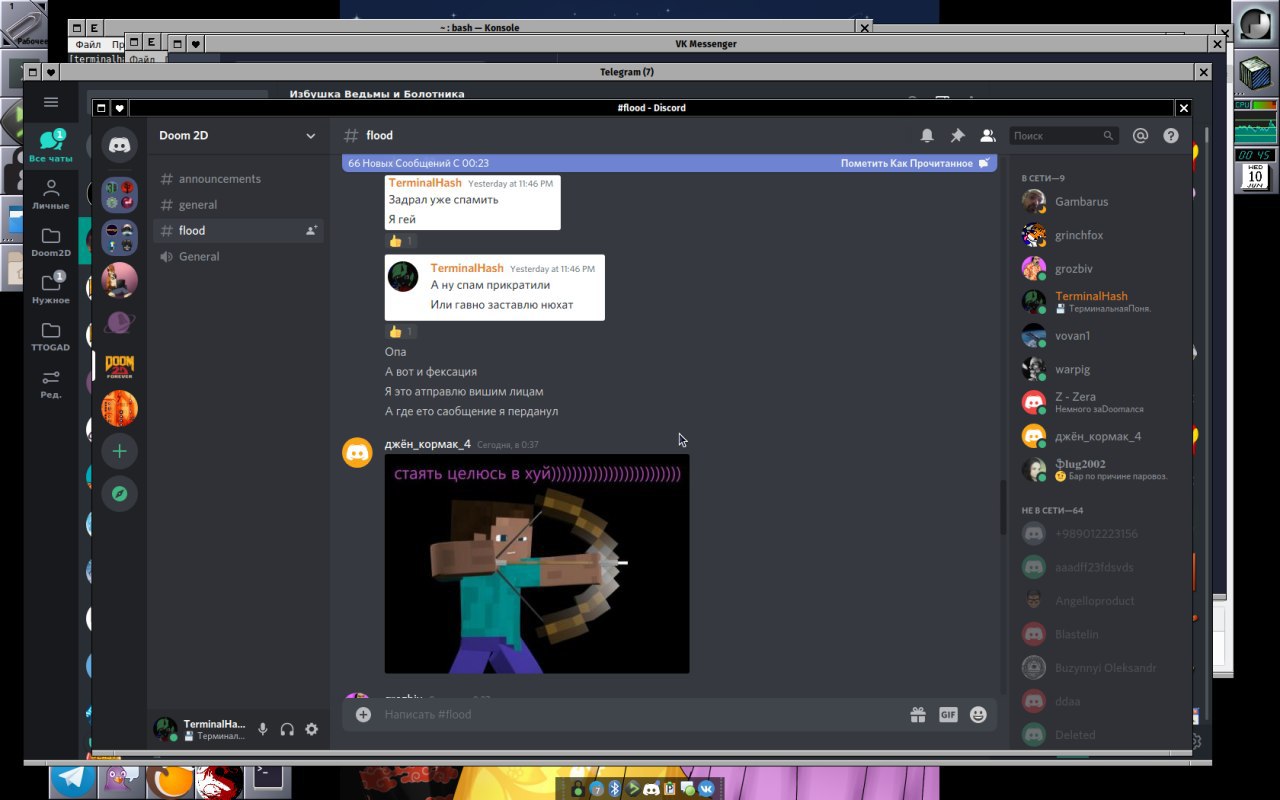
Task: Type a message in the #flood input box
Action: point(640,714)
